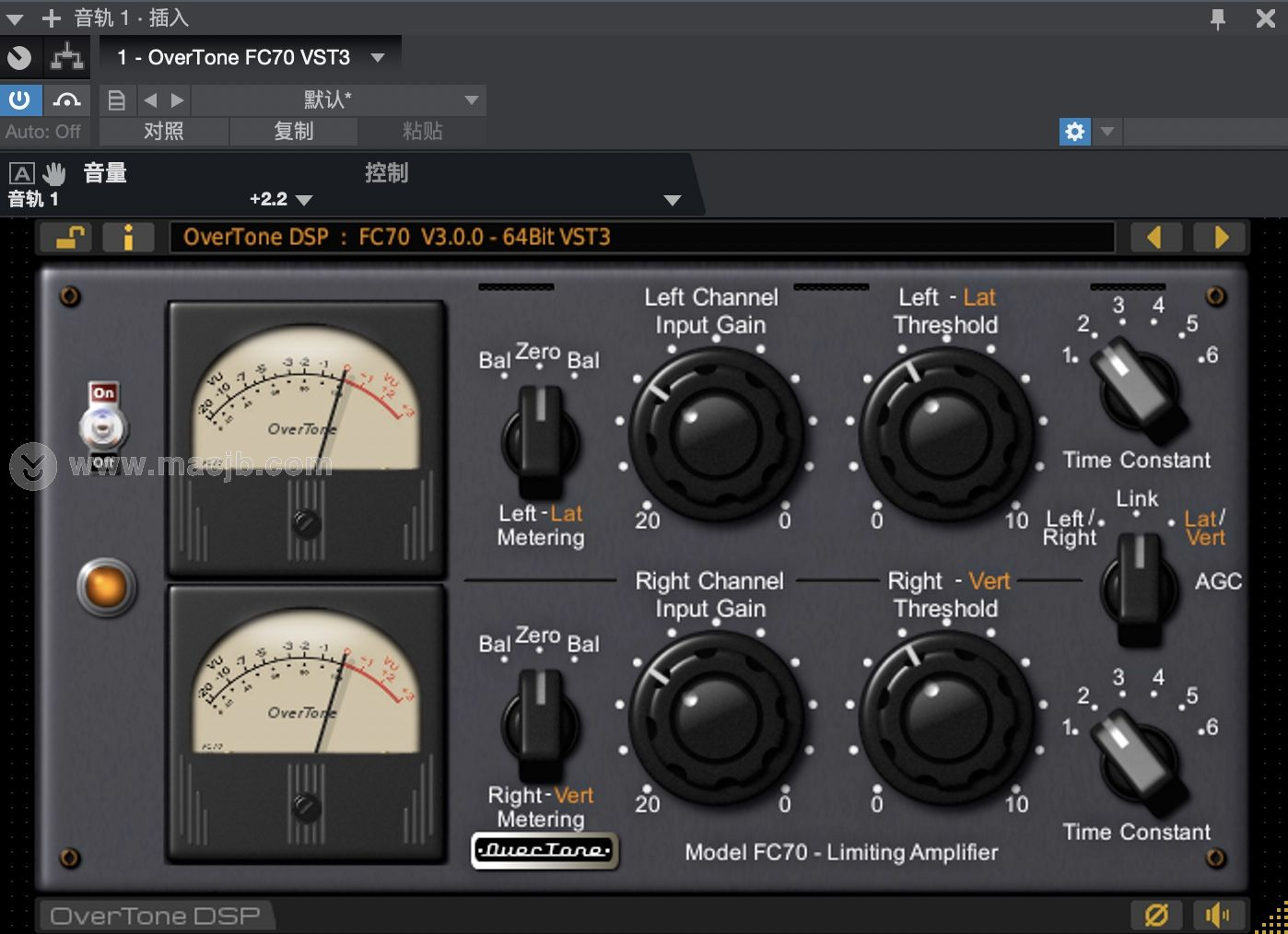Click the 音轨 1 track label

tap(33, 199)
